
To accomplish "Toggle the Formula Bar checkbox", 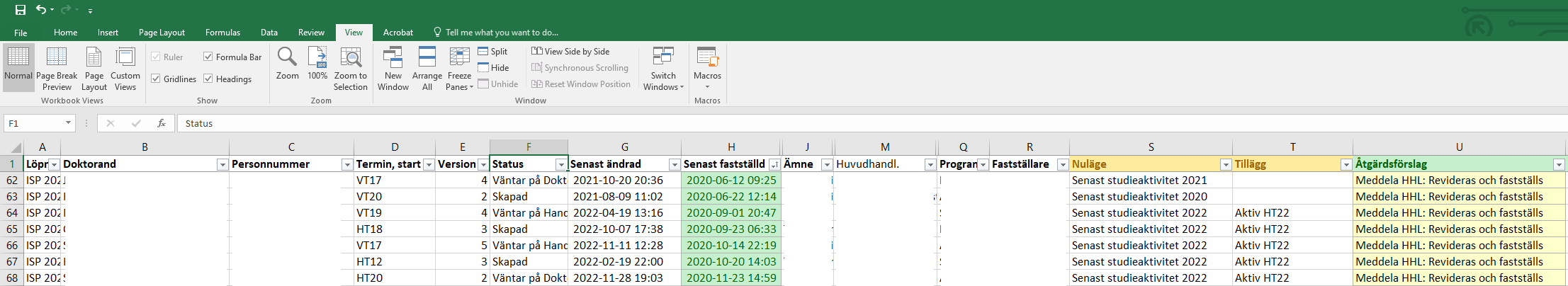I will click(x=208, y=57).
